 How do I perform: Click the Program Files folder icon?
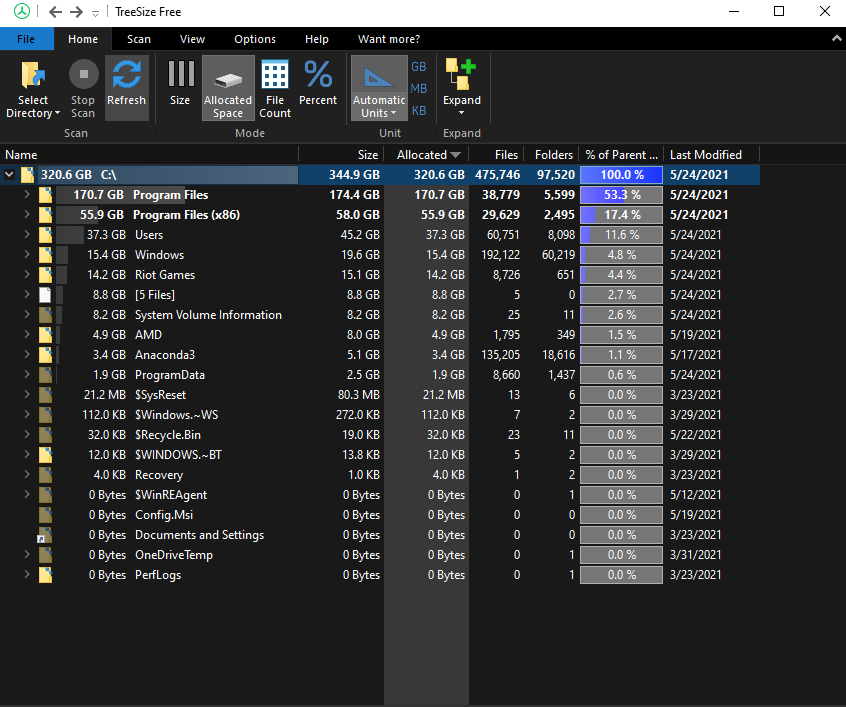[x=45, y=195]
